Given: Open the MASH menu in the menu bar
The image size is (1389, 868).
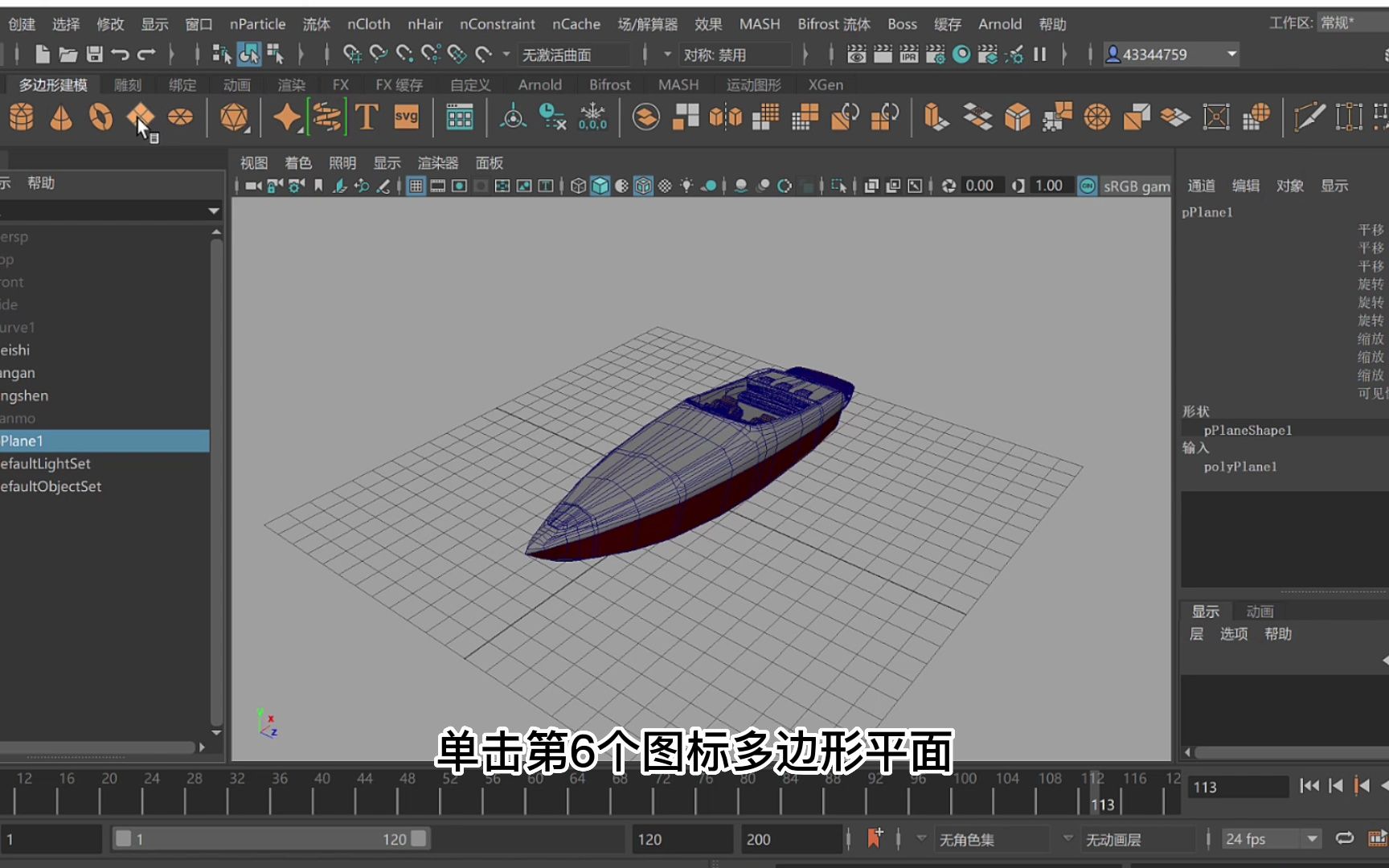Looking at the screenshot, I should [x=759, y=24].
